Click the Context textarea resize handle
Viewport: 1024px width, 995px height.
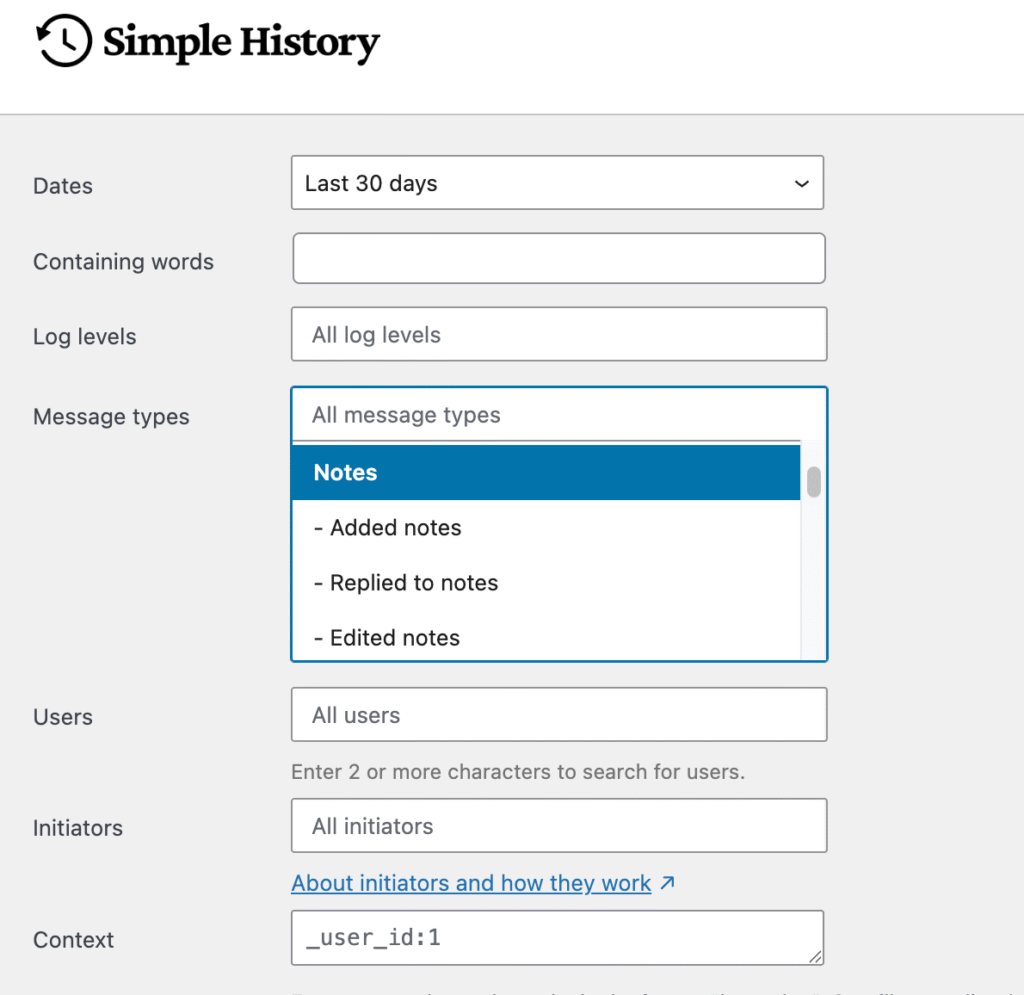pos(816,957)
